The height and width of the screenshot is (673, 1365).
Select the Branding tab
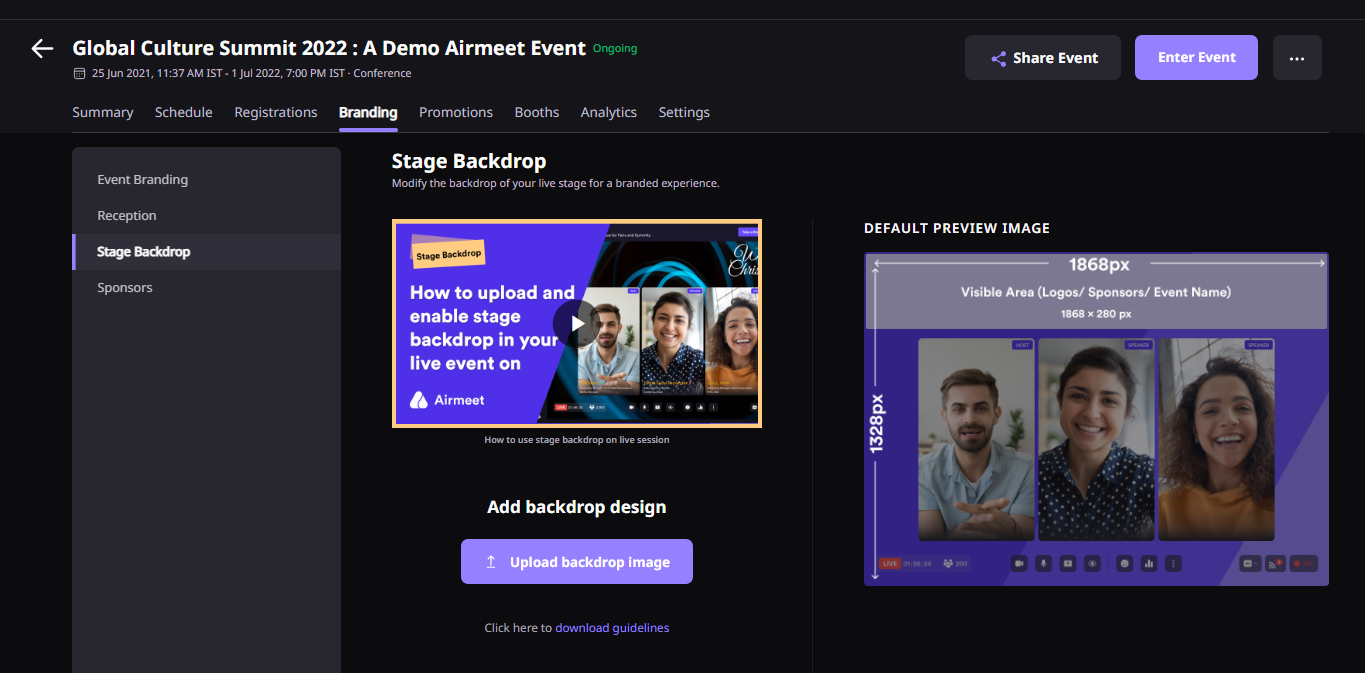pos(368,112)
